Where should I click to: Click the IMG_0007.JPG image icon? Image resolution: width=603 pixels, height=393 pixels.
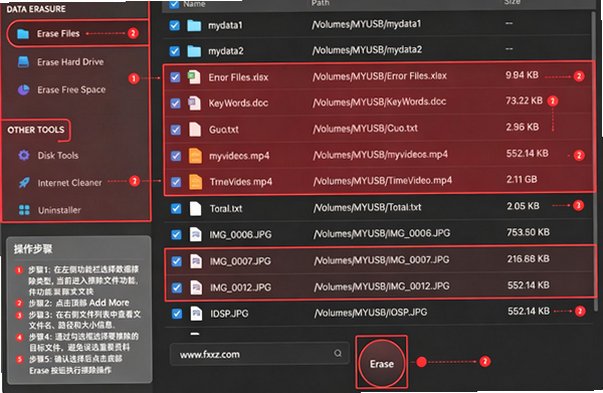(x=196, y=261)
